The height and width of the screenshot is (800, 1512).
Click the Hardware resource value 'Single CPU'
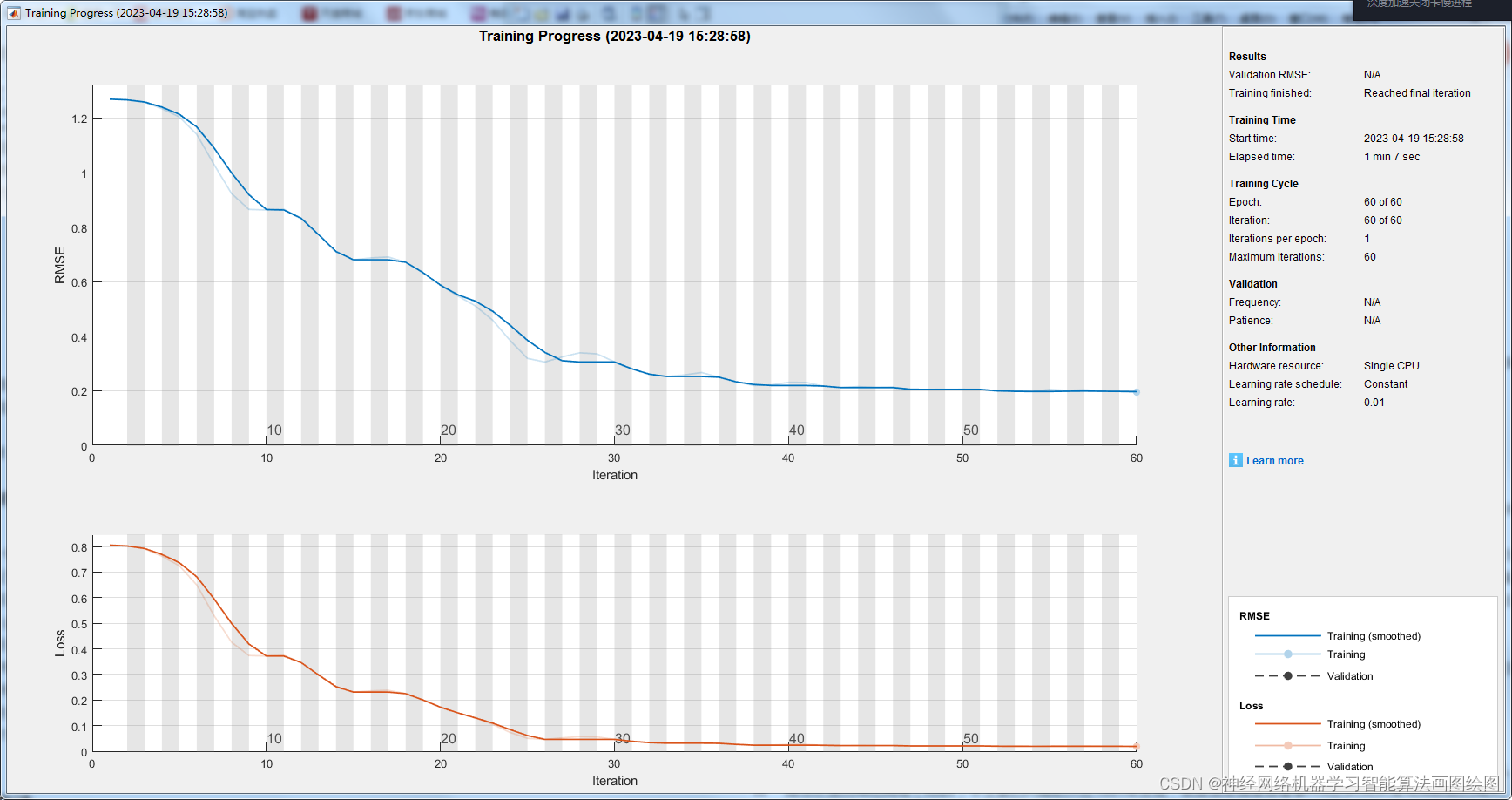click(x=1391, y=366)
